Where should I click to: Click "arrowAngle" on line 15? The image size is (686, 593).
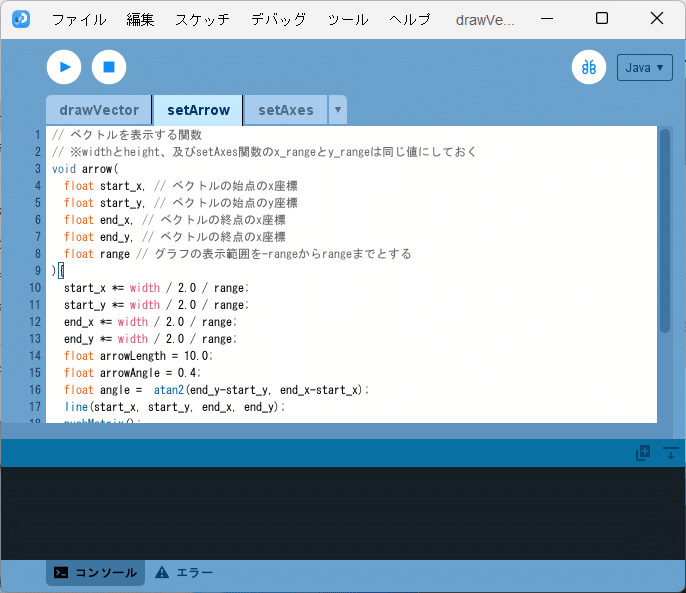[130, 373]
